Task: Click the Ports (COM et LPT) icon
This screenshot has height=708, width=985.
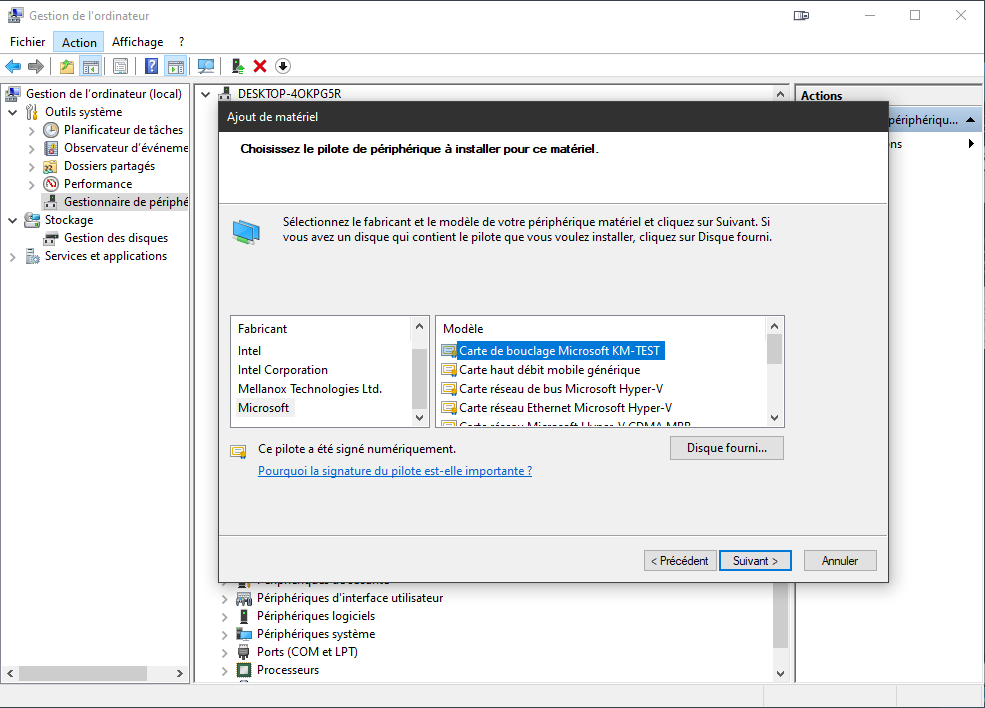Action: point(244,652)
